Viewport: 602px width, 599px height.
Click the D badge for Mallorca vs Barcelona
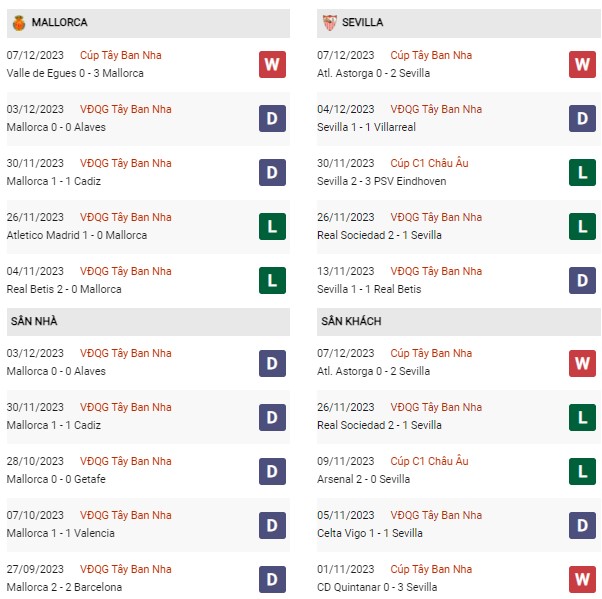click(272, 579)
